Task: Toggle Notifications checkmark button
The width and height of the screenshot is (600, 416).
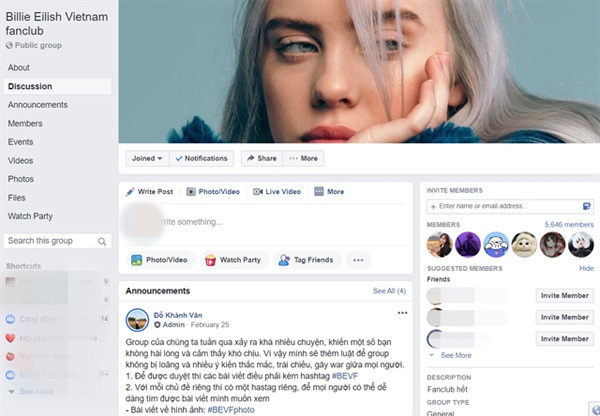Action: click(202, 158)
